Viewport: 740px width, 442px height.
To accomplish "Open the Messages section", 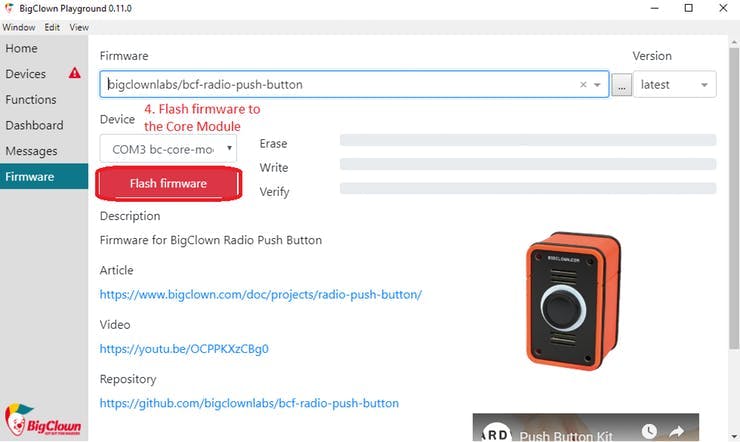I will (x=44, y=151).
